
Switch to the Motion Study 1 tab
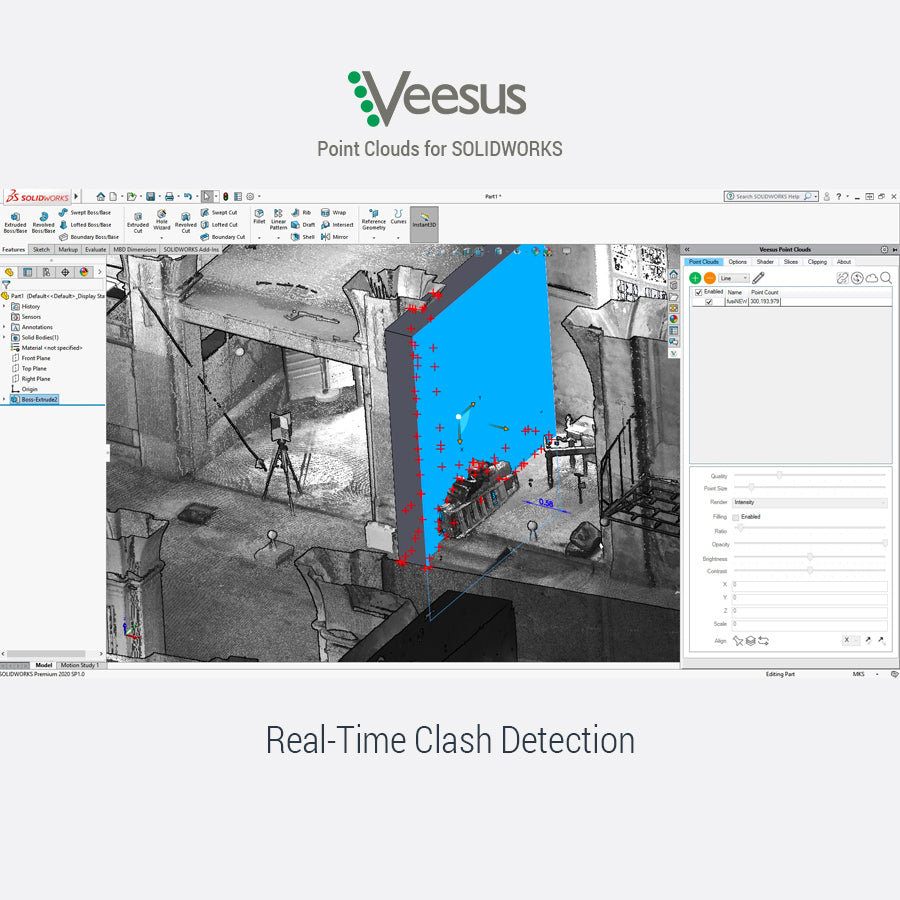pyautogui.click(x=78, y=665)
